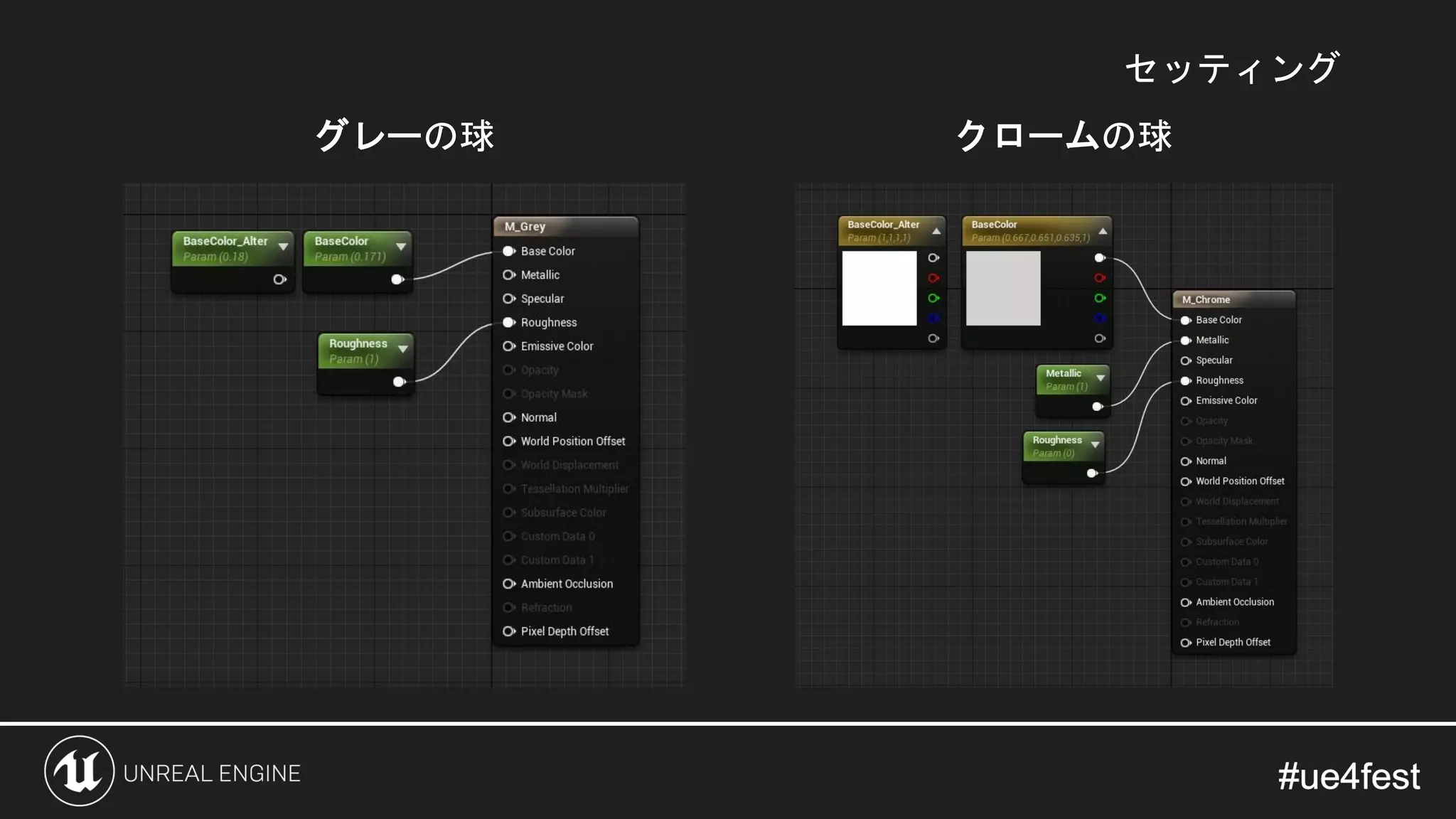Image resolution: width=1456 pixels, height=819 pixels.
Task: Click Opacity Mask label on M_Grey
Action: (554, 394)
